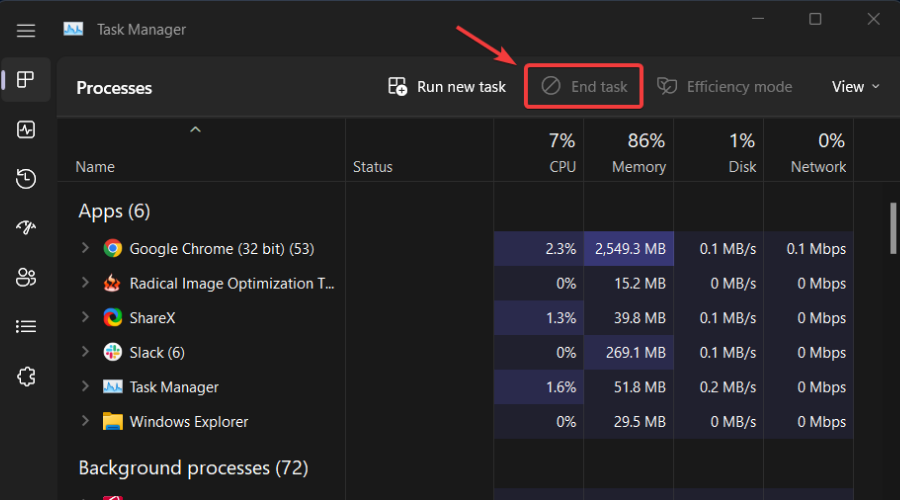The width and height of the screenshot is (900, 500).
Task: Click the Google Chrome app icon
Action: [x=113, y=249]
